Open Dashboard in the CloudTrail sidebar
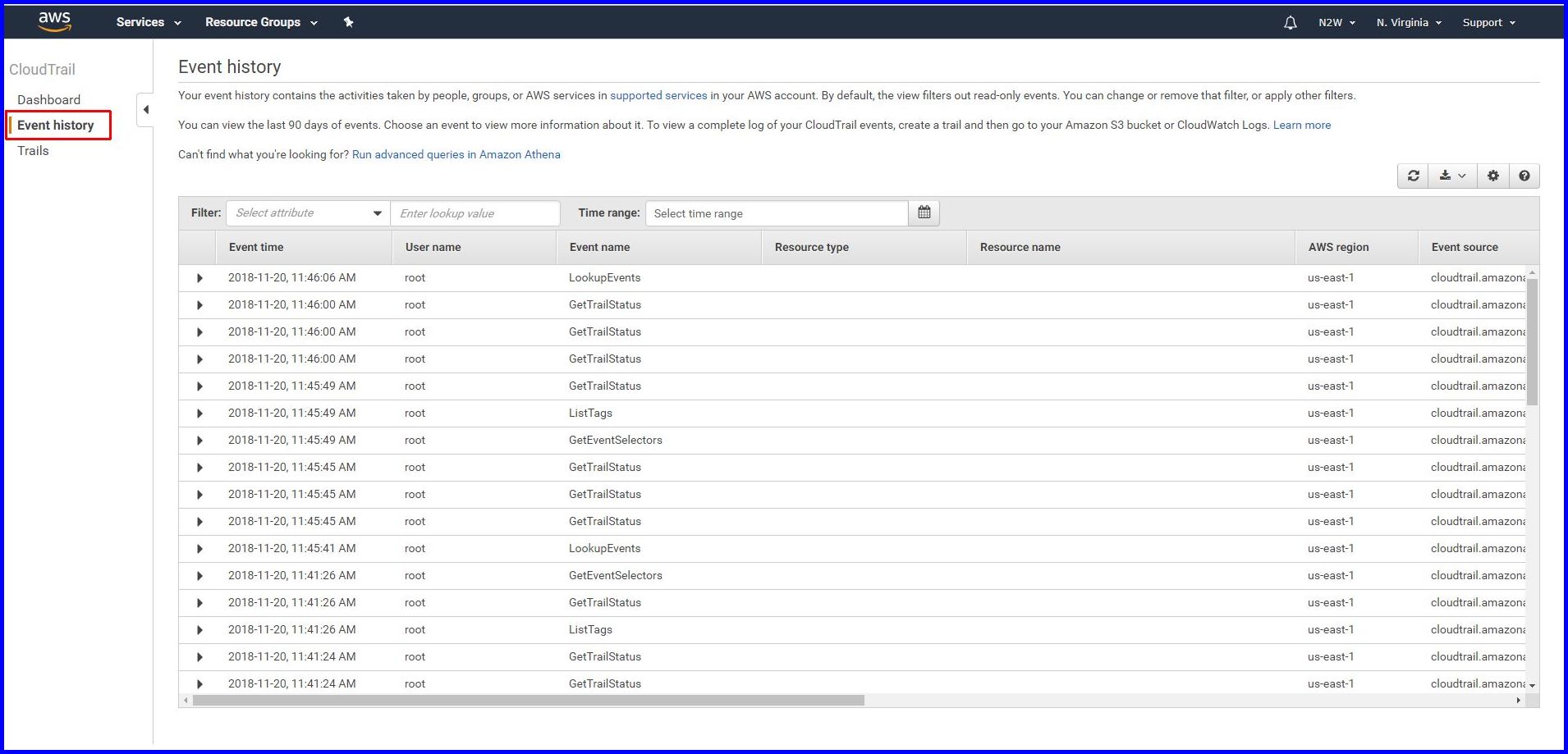Screen dimensions: 1568x754 click(48, 100)
